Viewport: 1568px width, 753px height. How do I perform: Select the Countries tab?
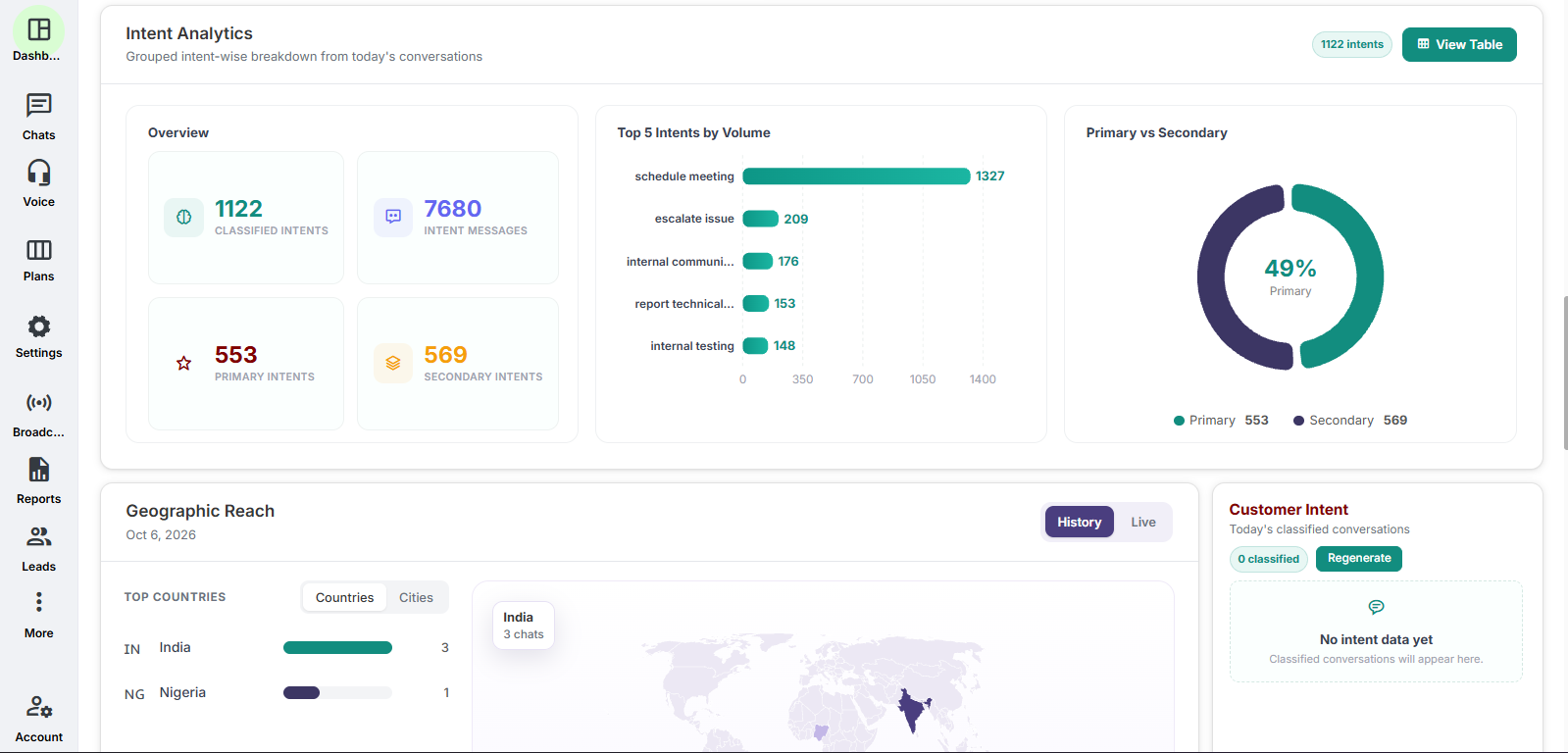(x=344, y=597)
